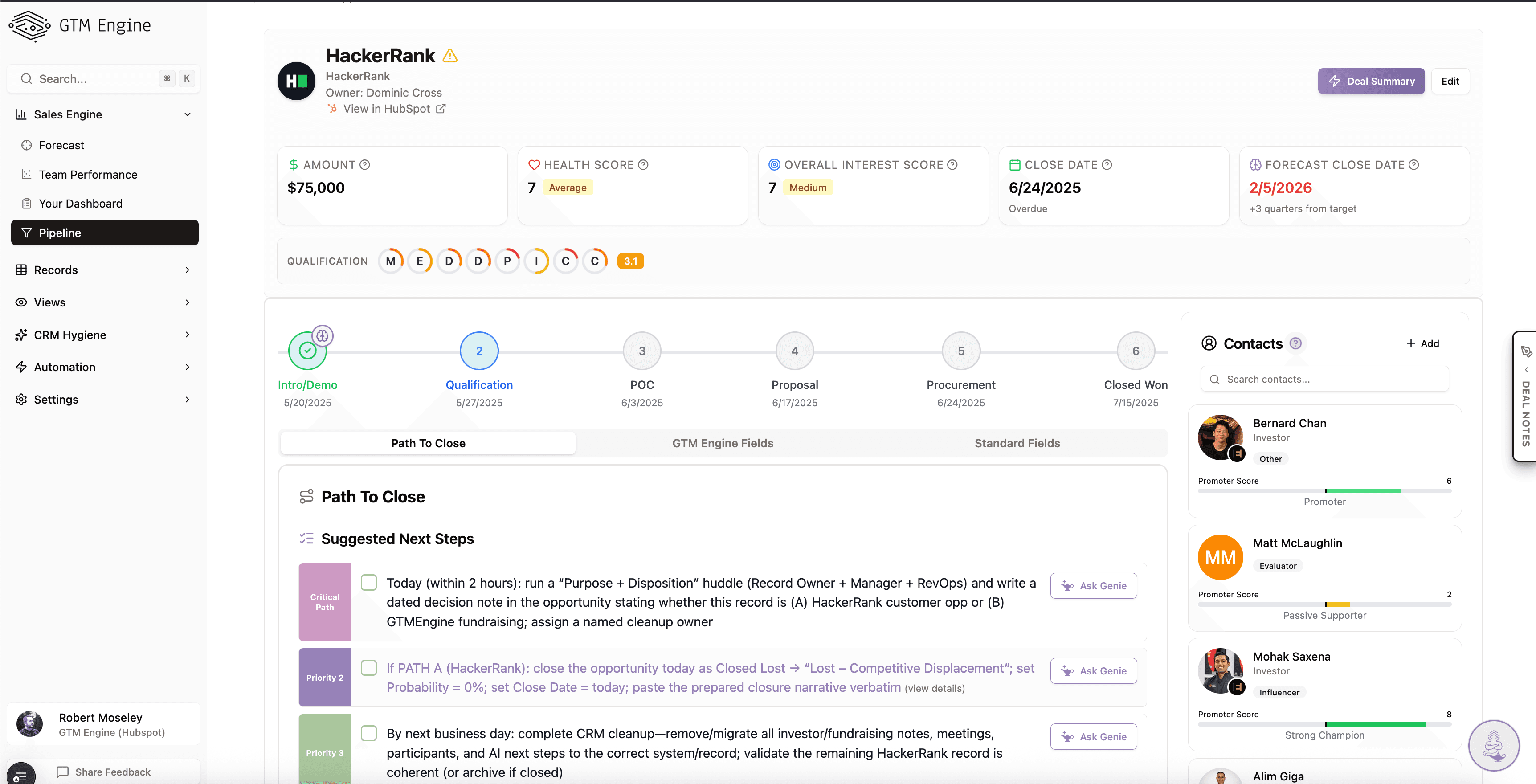This screenshot has height=784, width=1536.
Task: Expand the Automation menu chevron
Action: click(188, 367)
